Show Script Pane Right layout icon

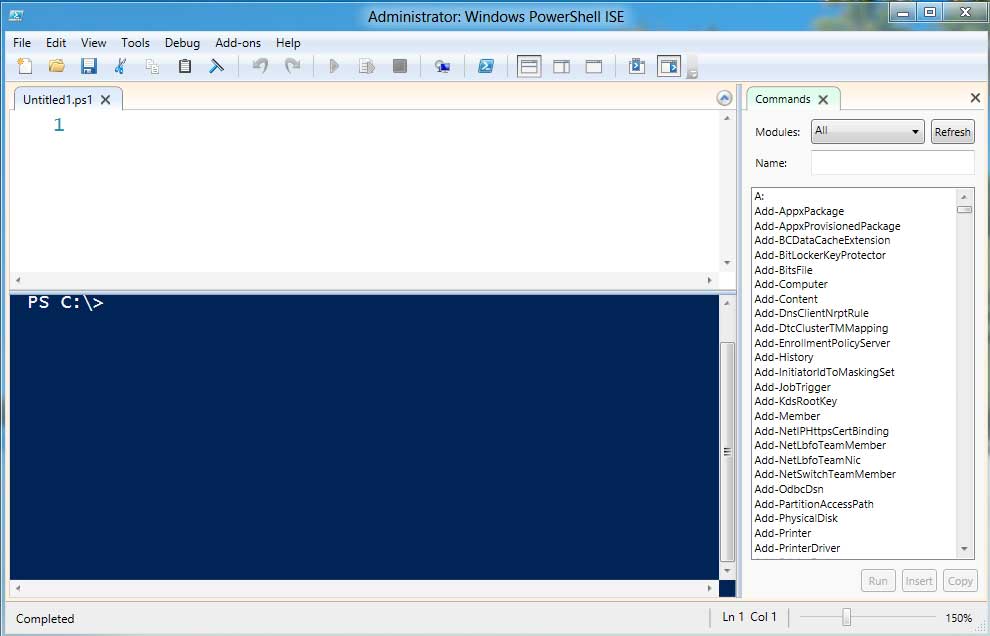pyautogui.click(x=561, y=66)
